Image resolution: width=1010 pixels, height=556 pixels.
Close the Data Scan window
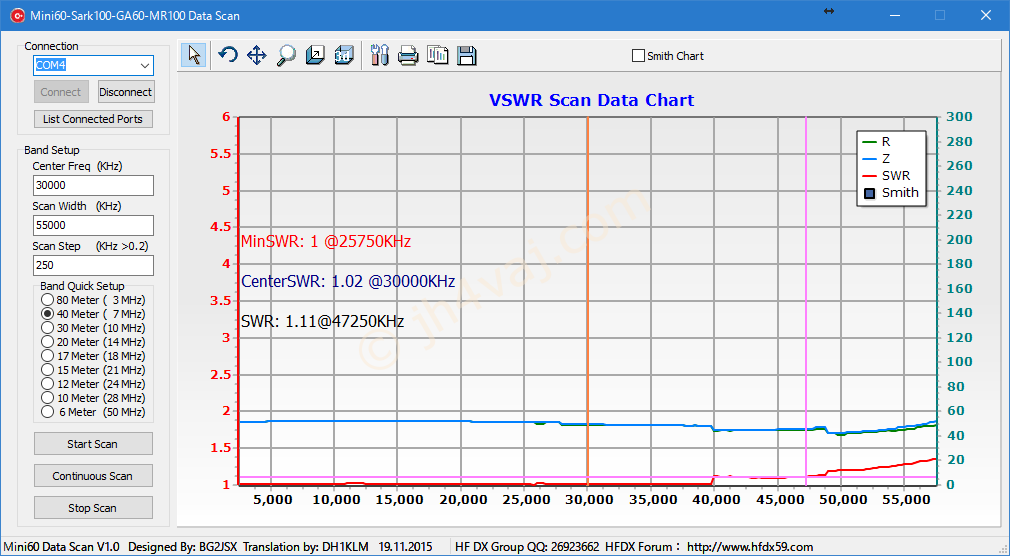[x=986, y=15]
